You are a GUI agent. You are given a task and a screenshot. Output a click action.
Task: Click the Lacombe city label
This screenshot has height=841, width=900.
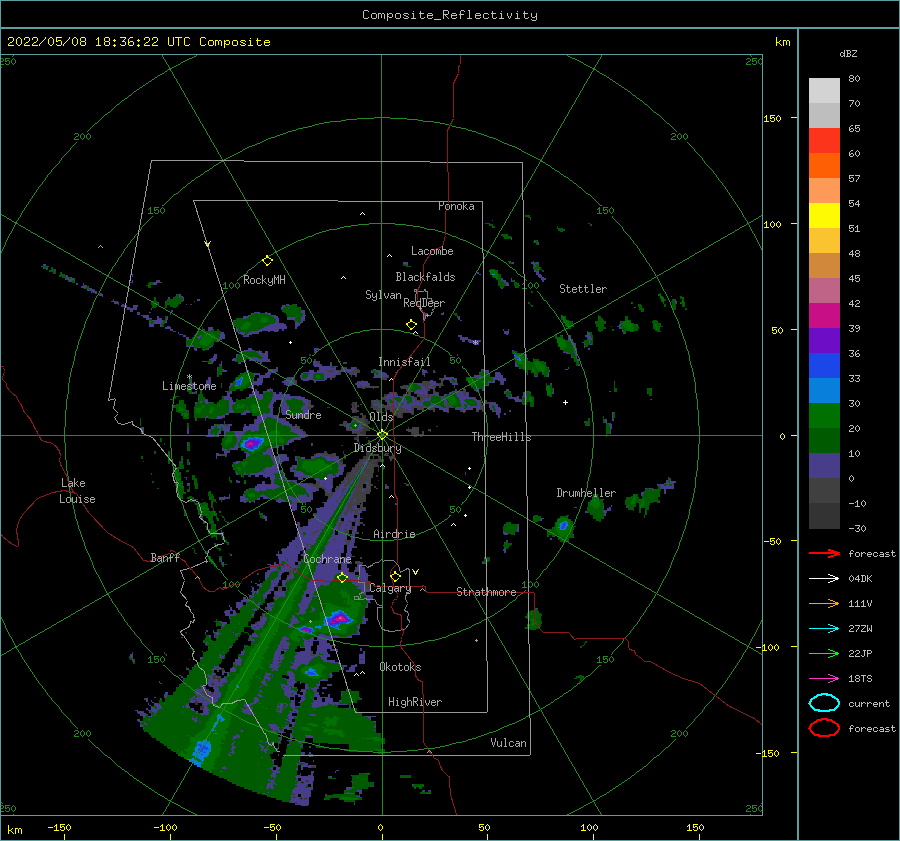point(432,251)
